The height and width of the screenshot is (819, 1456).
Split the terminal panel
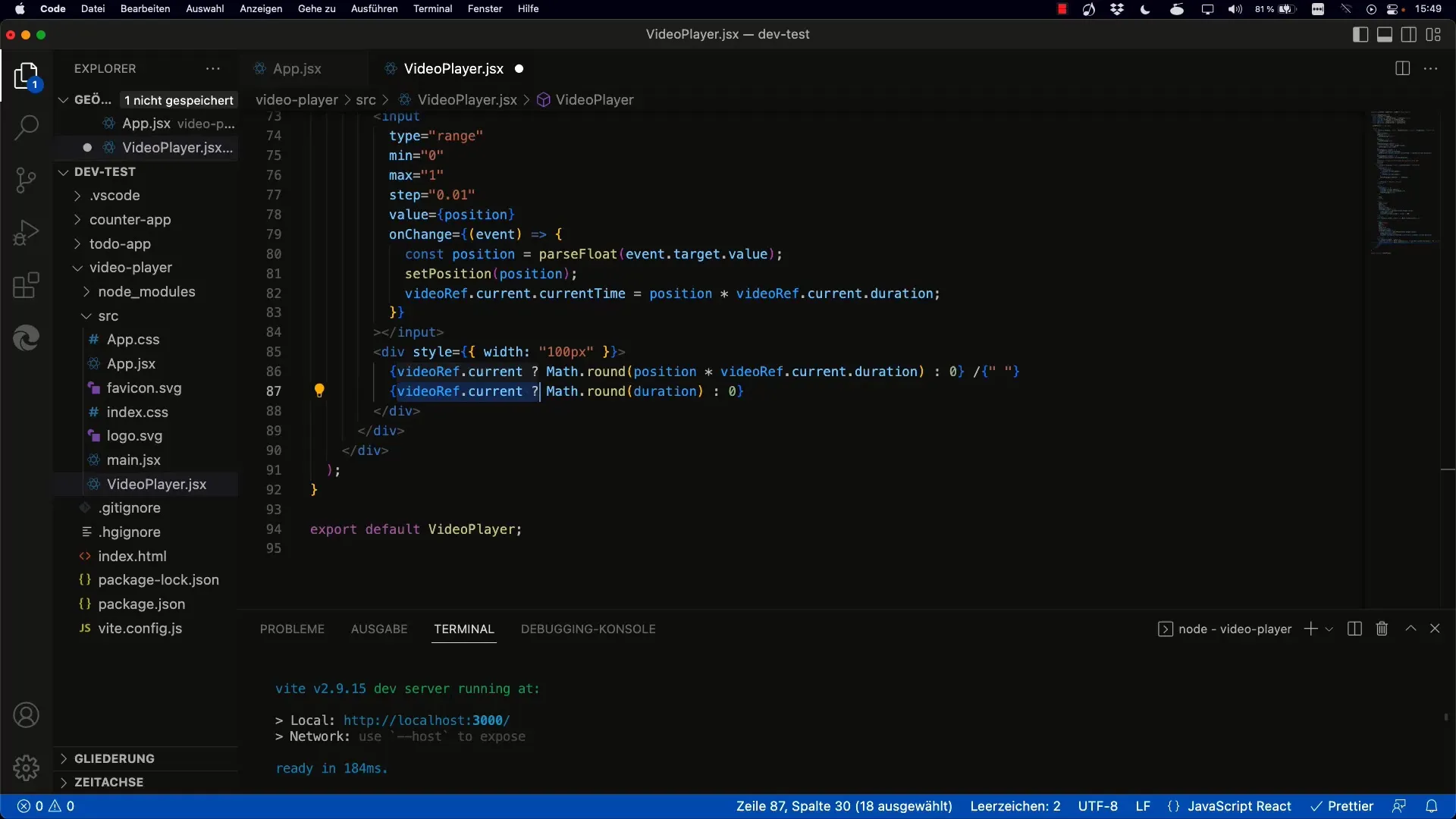point(1354,629)
